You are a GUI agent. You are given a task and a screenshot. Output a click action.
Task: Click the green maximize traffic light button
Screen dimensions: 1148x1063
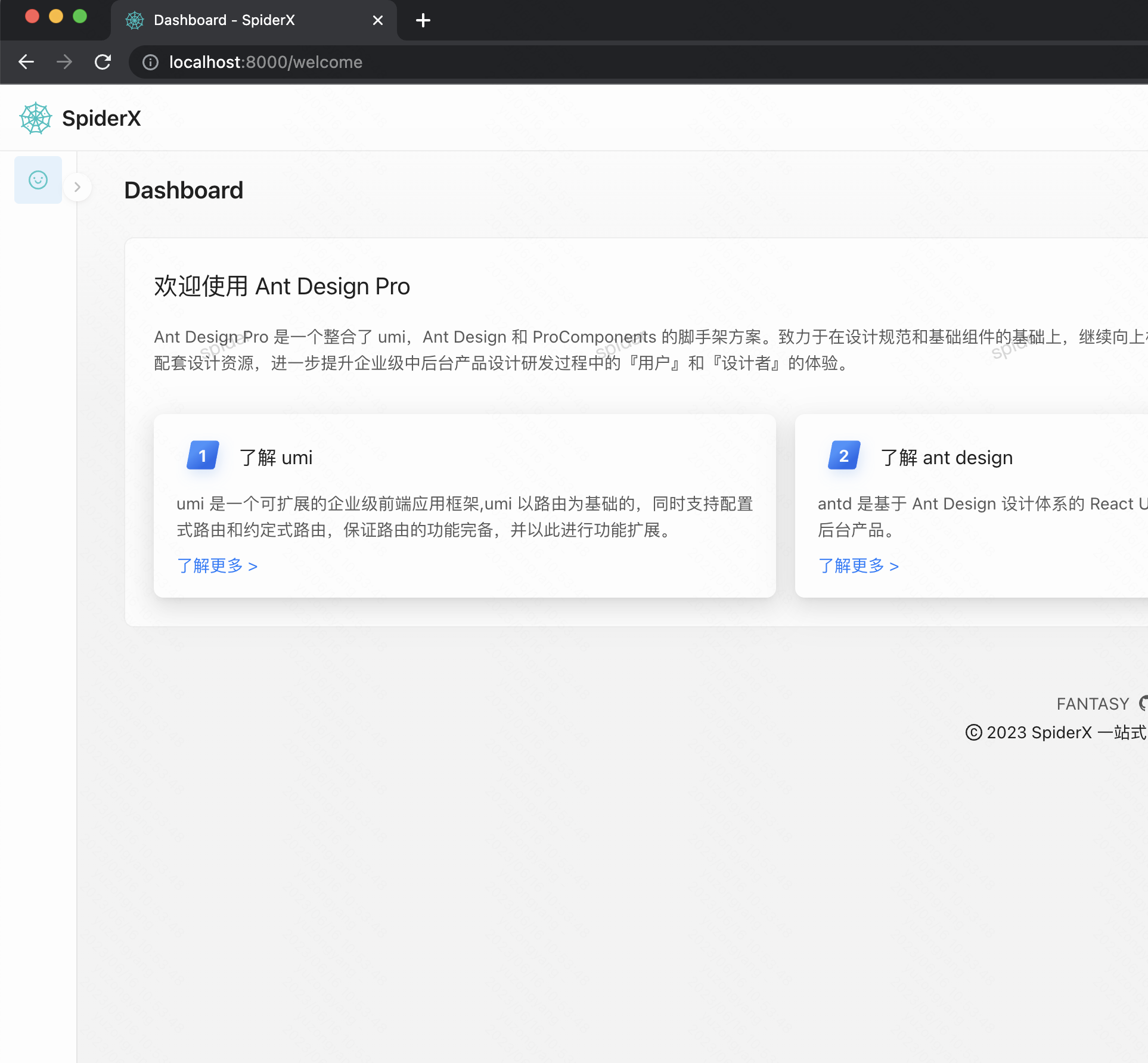click(80, 17)
